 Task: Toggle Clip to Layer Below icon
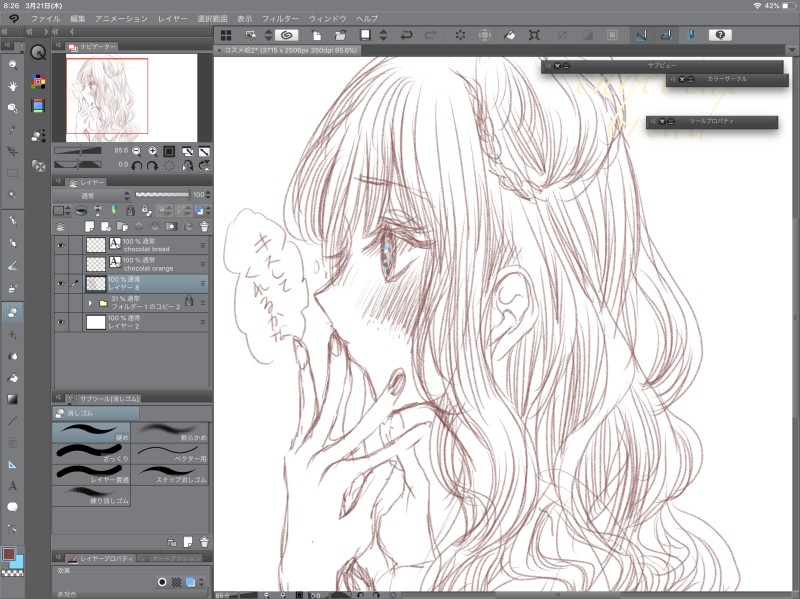click(x=81, y=210)
